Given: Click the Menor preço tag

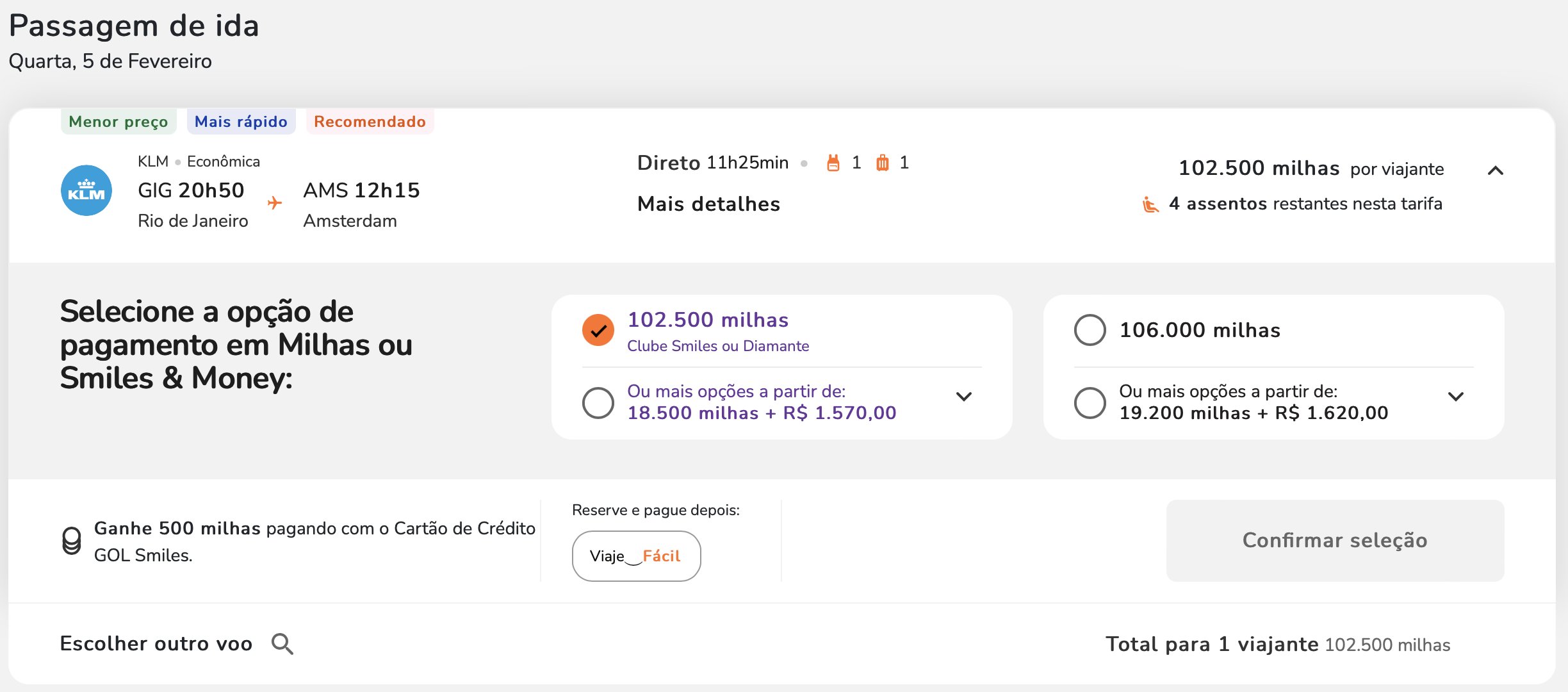Looking at the screenshot, I should [x=118, y=122].
